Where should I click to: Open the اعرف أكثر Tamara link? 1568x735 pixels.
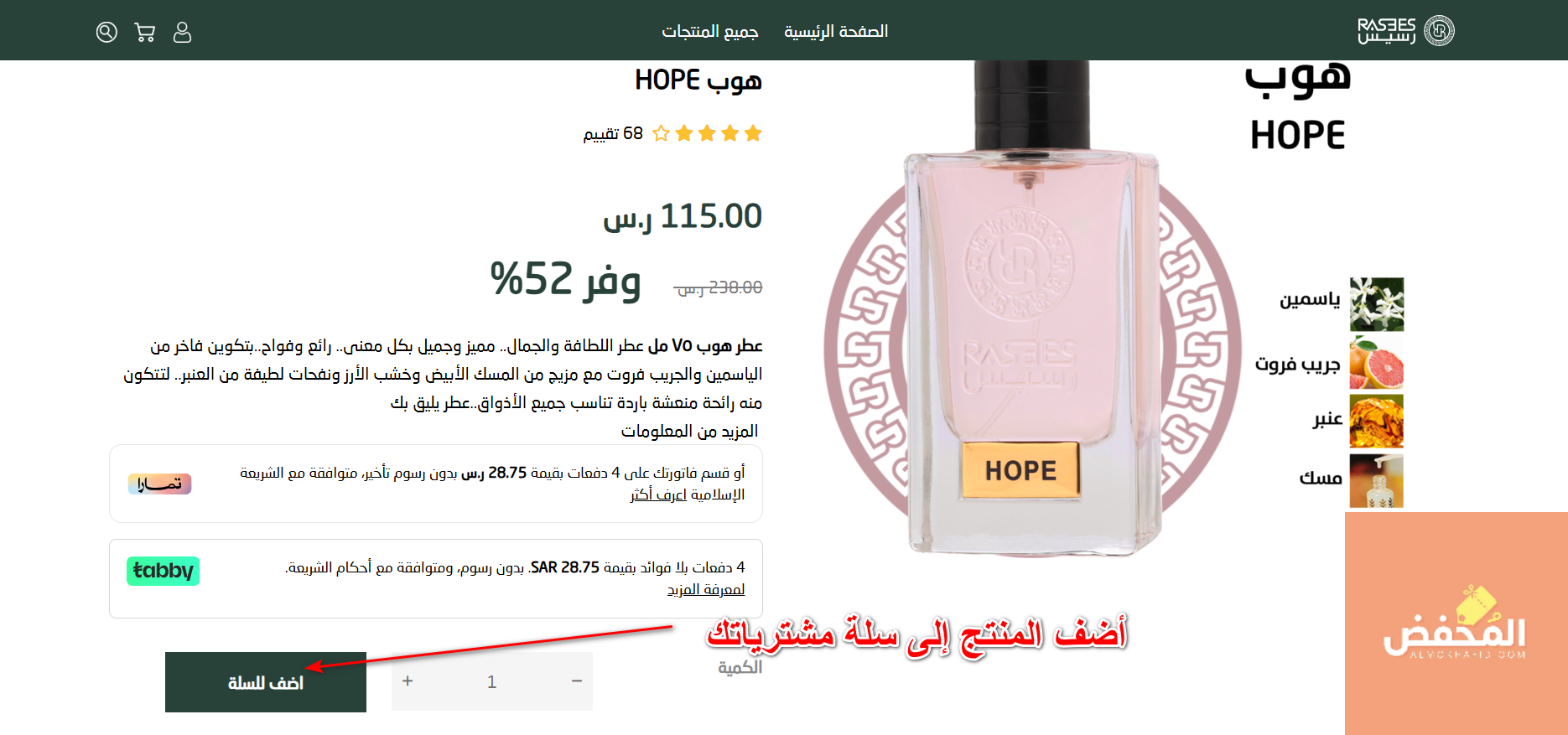[x=658, y=494]
